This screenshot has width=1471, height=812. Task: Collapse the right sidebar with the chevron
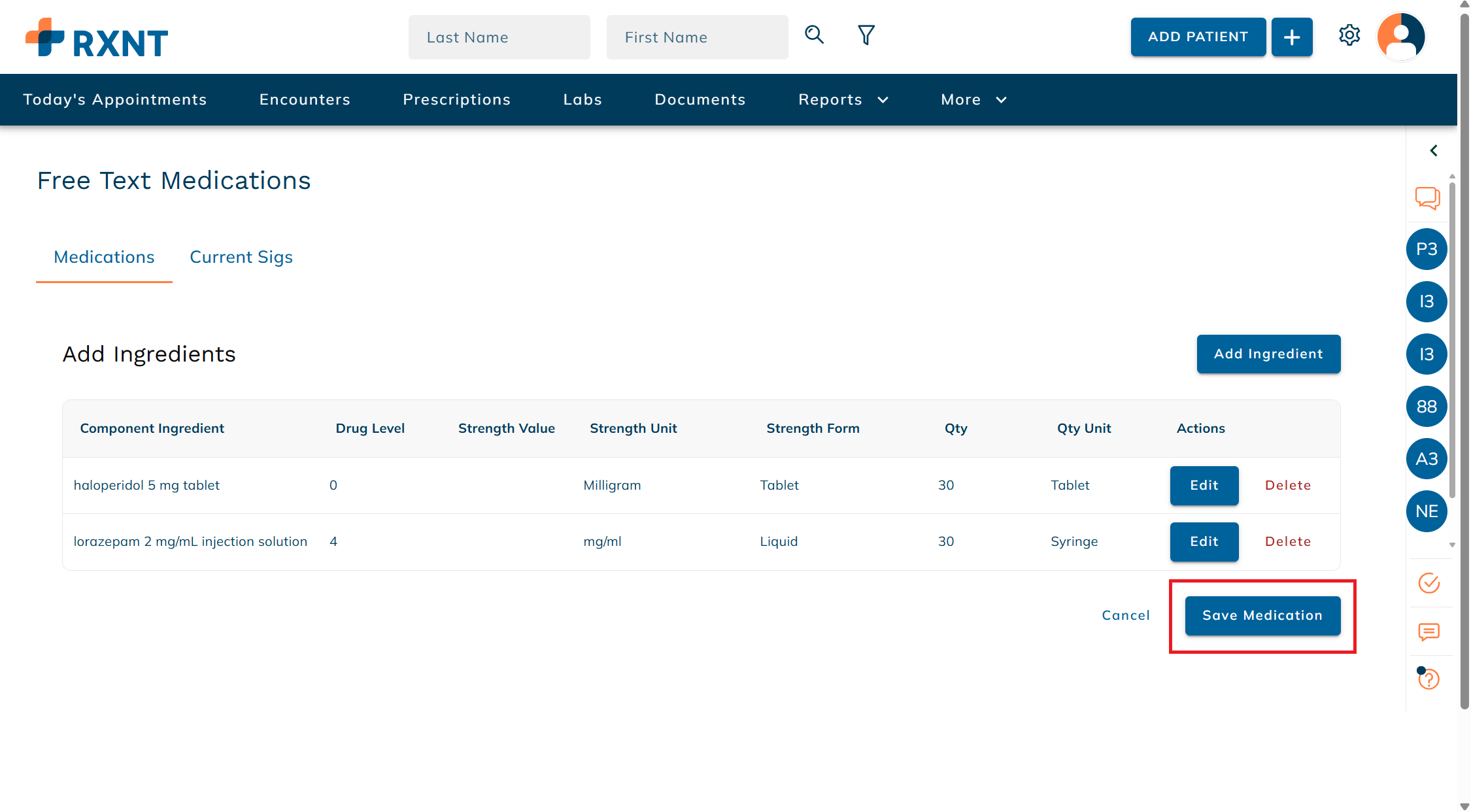(1433, 150)
